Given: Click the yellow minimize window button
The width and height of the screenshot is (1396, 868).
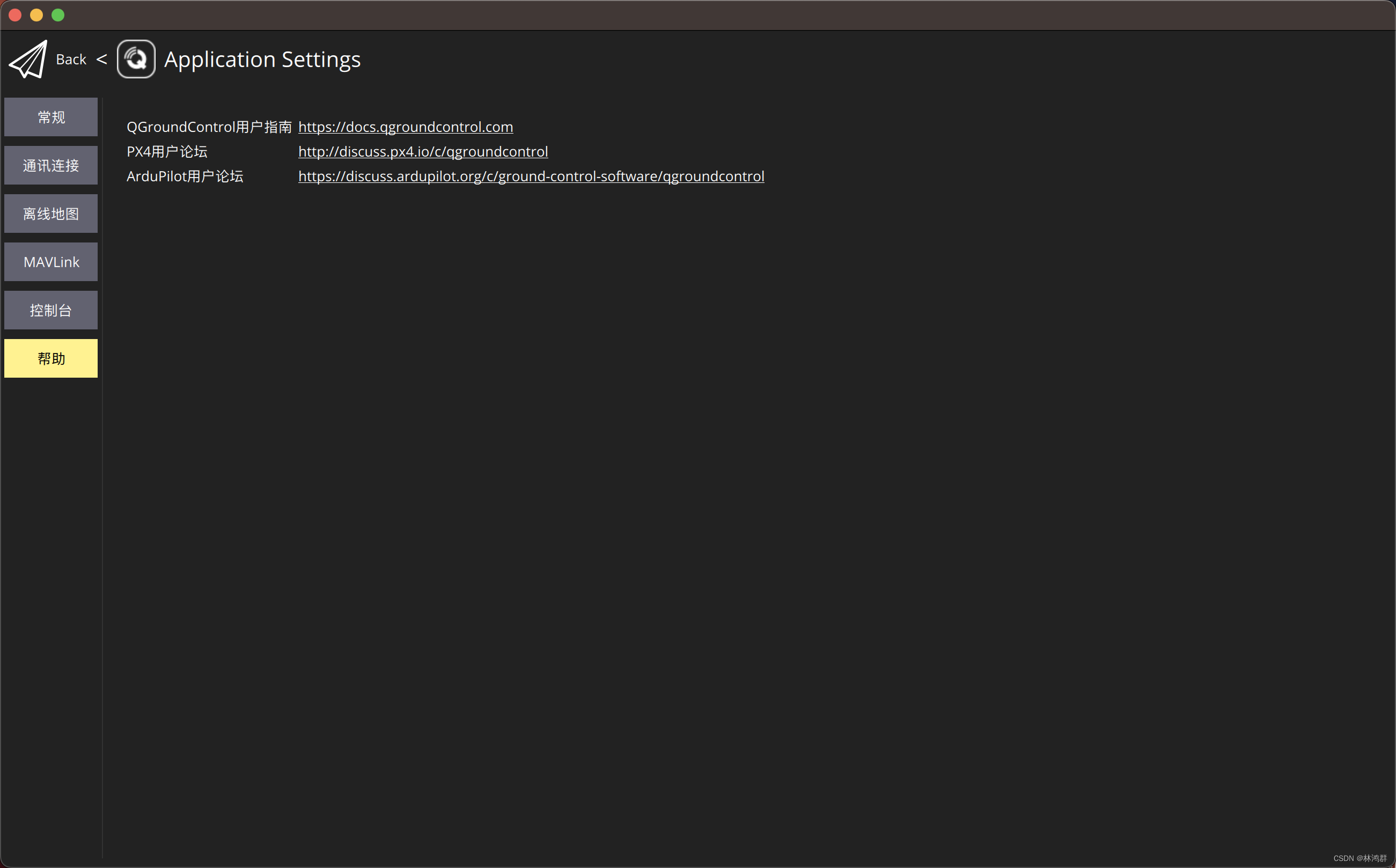Looking at the screenshot, I should (x=36, y=15).
